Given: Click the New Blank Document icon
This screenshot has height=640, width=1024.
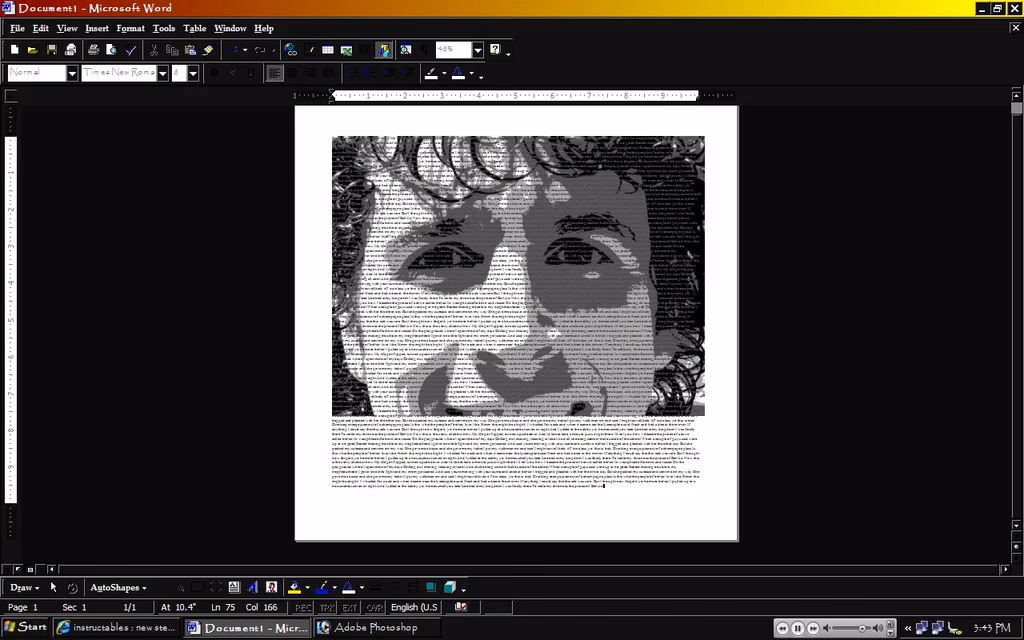Looking at the screenshot, I should (14, 50).
